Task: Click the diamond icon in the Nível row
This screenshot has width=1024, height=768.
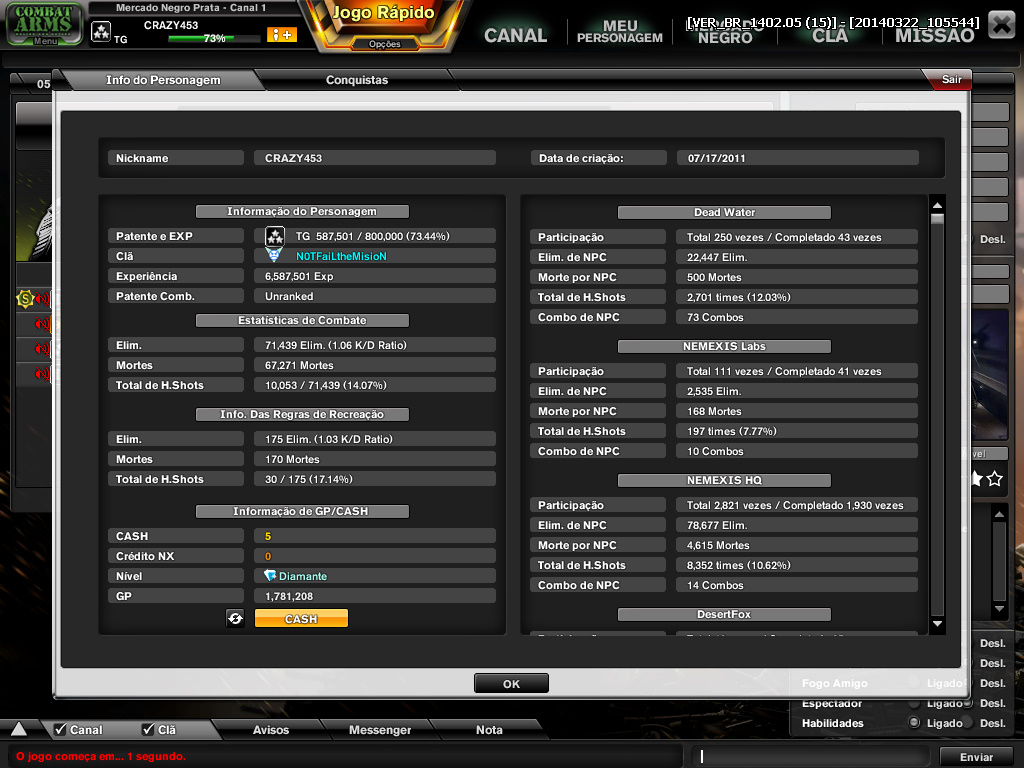Action: tap(270, 575)
